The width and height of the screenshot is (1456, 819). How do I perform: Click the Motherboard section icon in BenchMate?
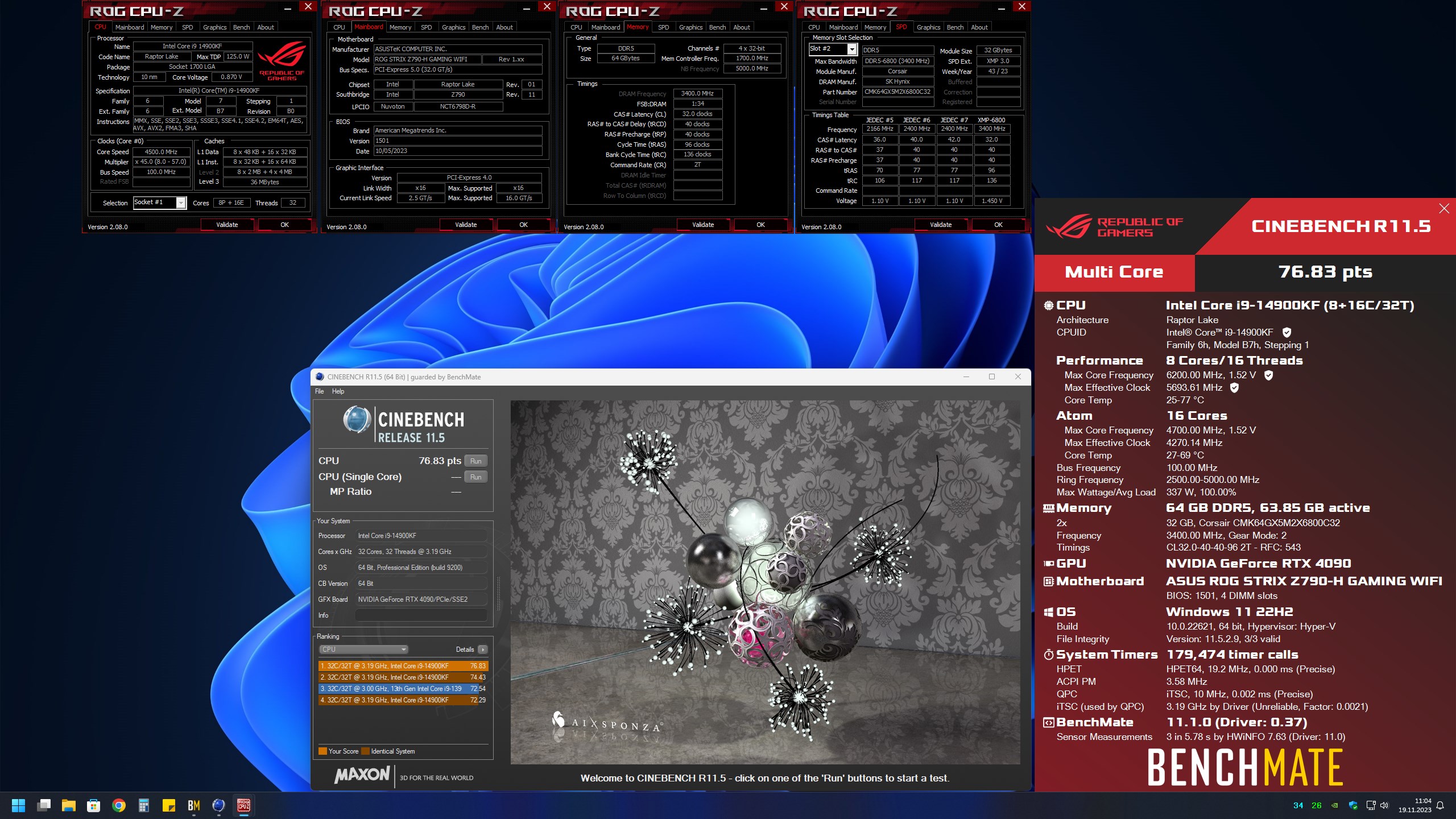coord(1048,581)
